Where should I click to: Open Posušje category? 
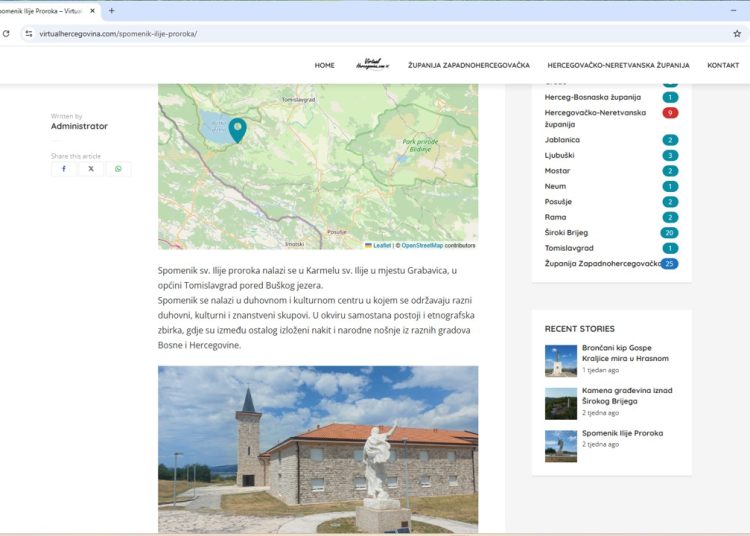558,202
